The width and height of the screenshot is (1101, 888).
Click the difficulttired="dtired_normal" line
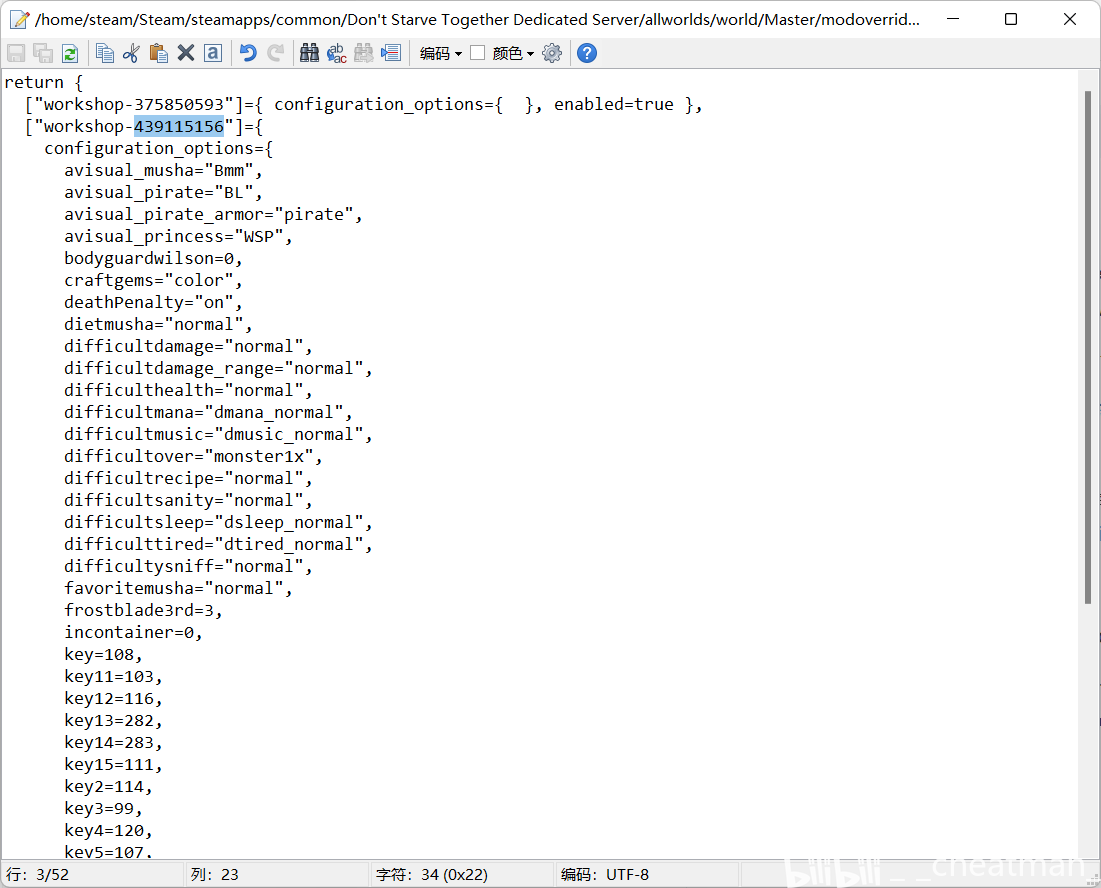(218, 544)
